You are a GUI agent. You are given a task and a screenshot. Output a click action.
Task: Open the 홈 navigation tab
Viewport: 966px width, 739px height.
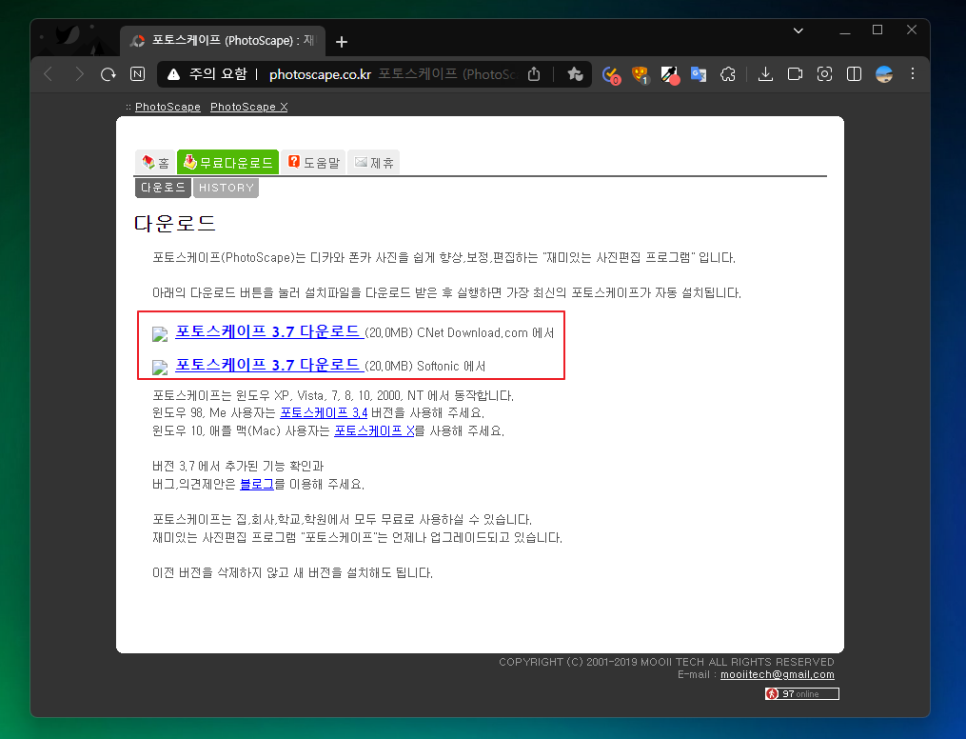(x=155, y=162)
